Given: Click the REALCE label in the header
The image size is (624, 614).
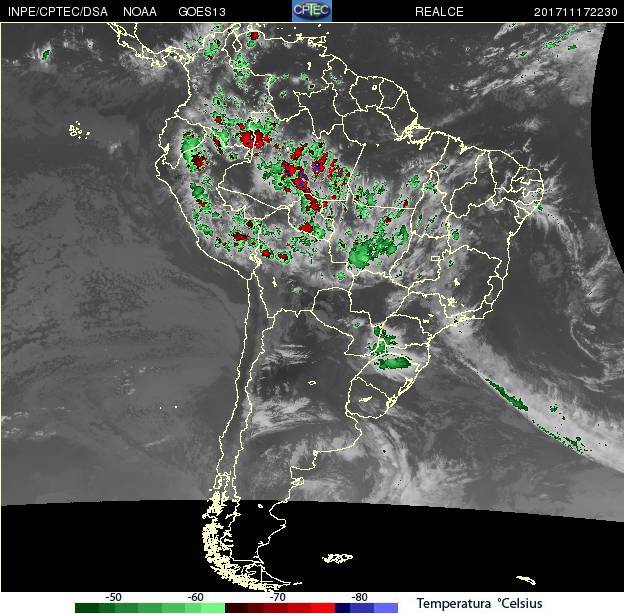Looking at the screenshot, I should click(x=439, y=12).
